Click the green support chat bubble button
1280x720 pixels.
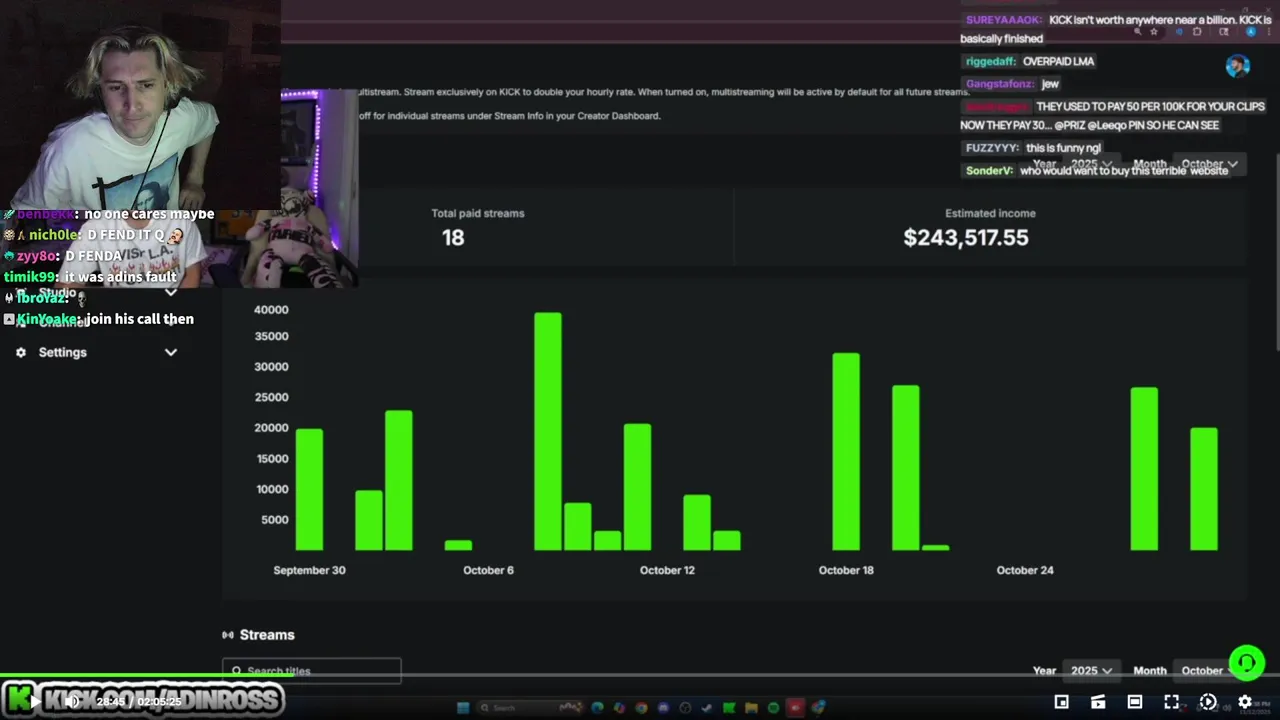pos(1246,662)
